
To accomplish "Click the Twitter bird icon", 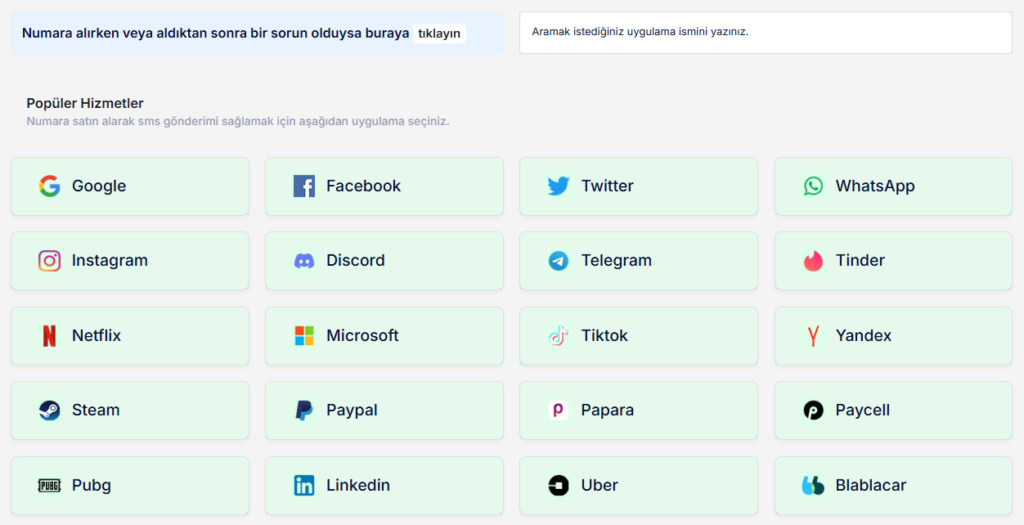I will pyautogui.click(x=558, y=186).
